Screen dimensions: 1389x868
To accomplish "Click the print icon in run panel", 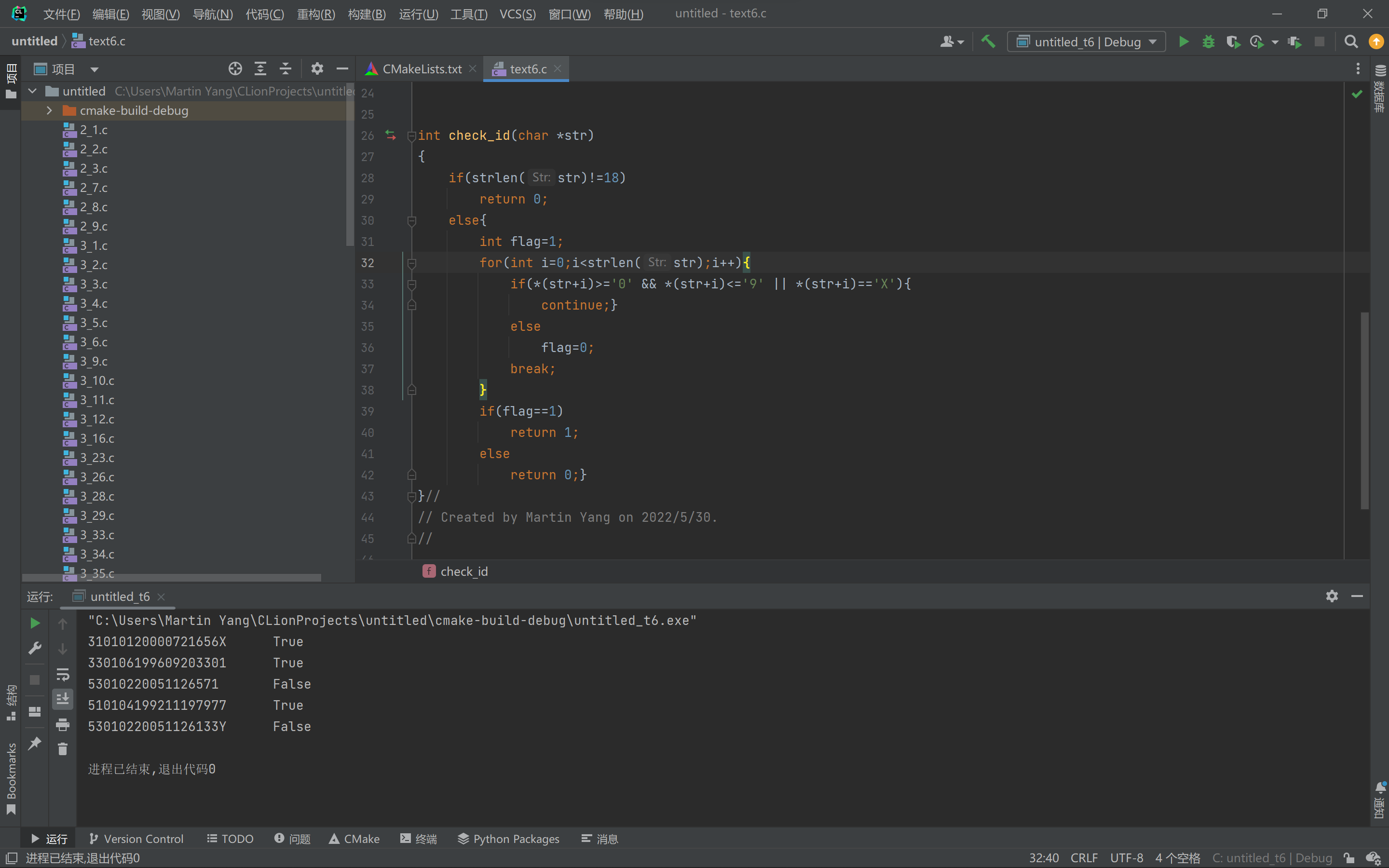I will pyautogui.click(x=63, y=724).
